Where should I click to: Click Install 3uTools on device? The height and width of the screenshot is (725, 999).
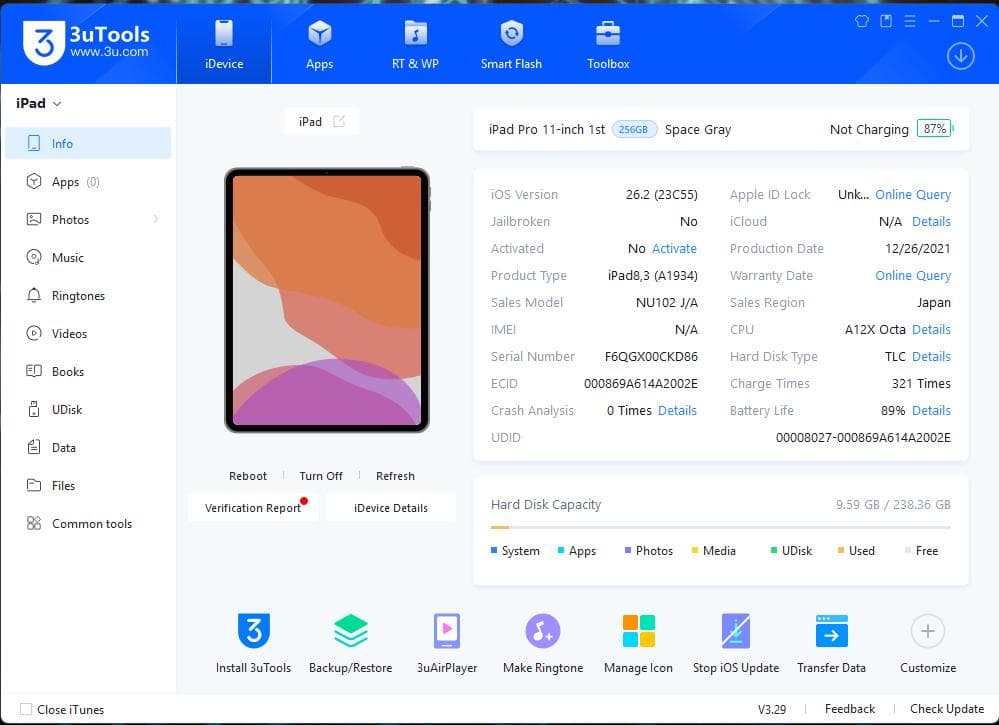[253, 640]
